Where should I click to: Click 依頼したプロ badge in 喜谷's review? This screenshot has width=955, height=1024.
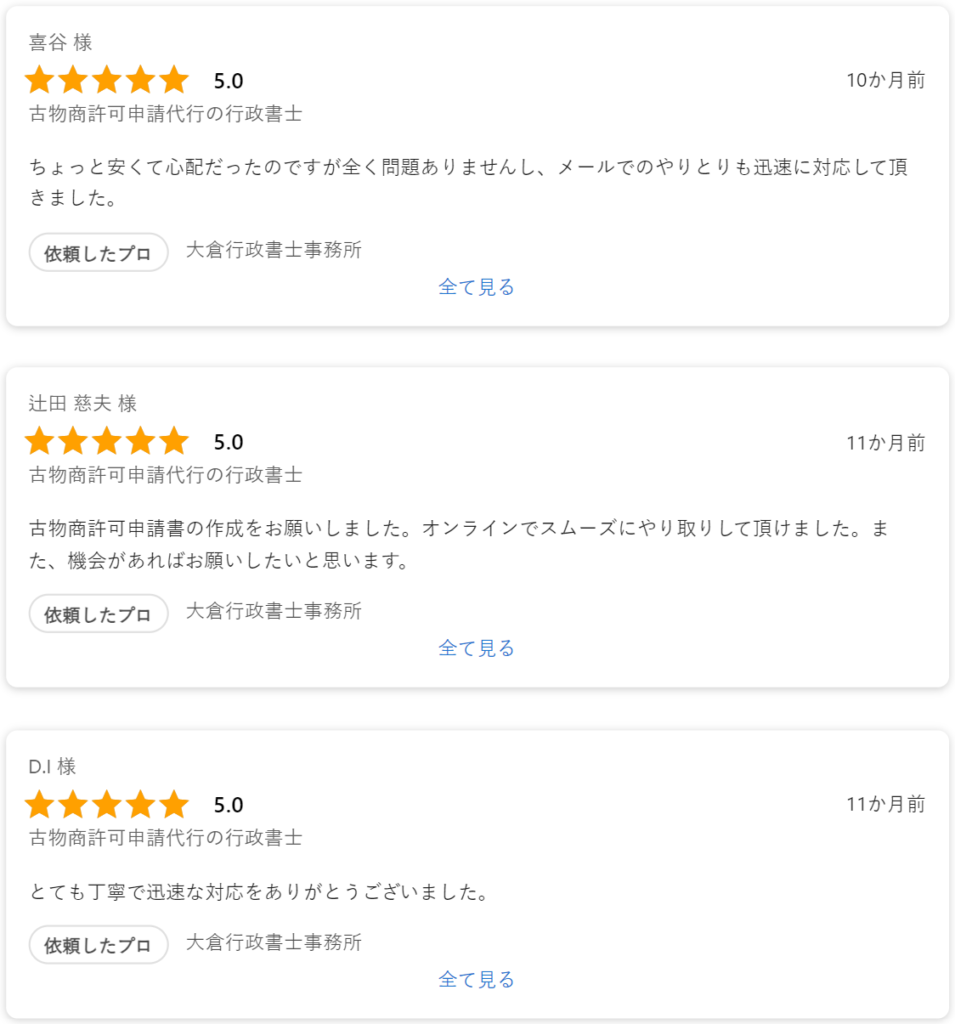(x=98, y=253)
